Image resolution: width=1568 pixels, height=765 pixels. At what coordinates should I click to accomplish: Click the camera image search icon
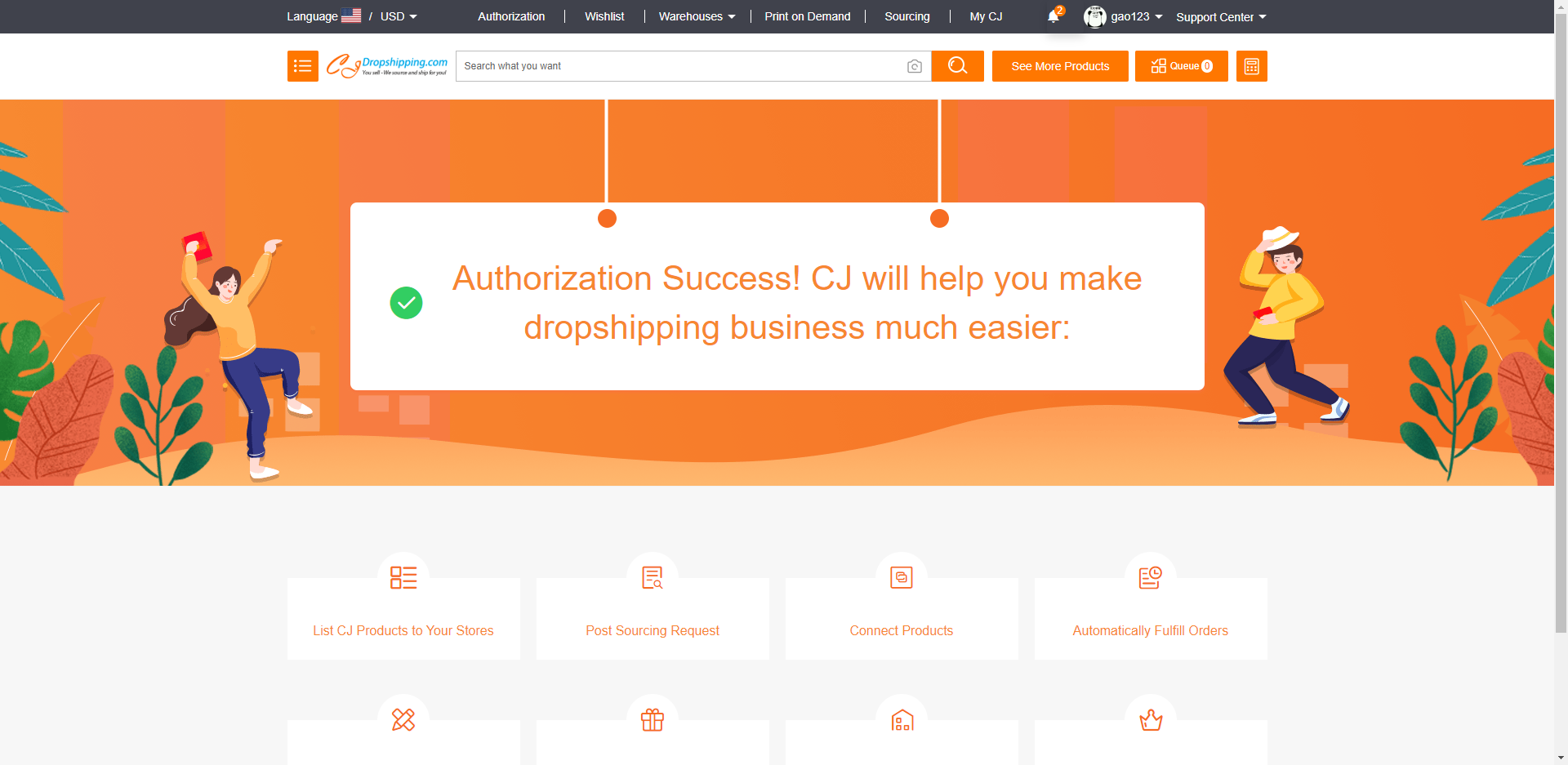914,66
